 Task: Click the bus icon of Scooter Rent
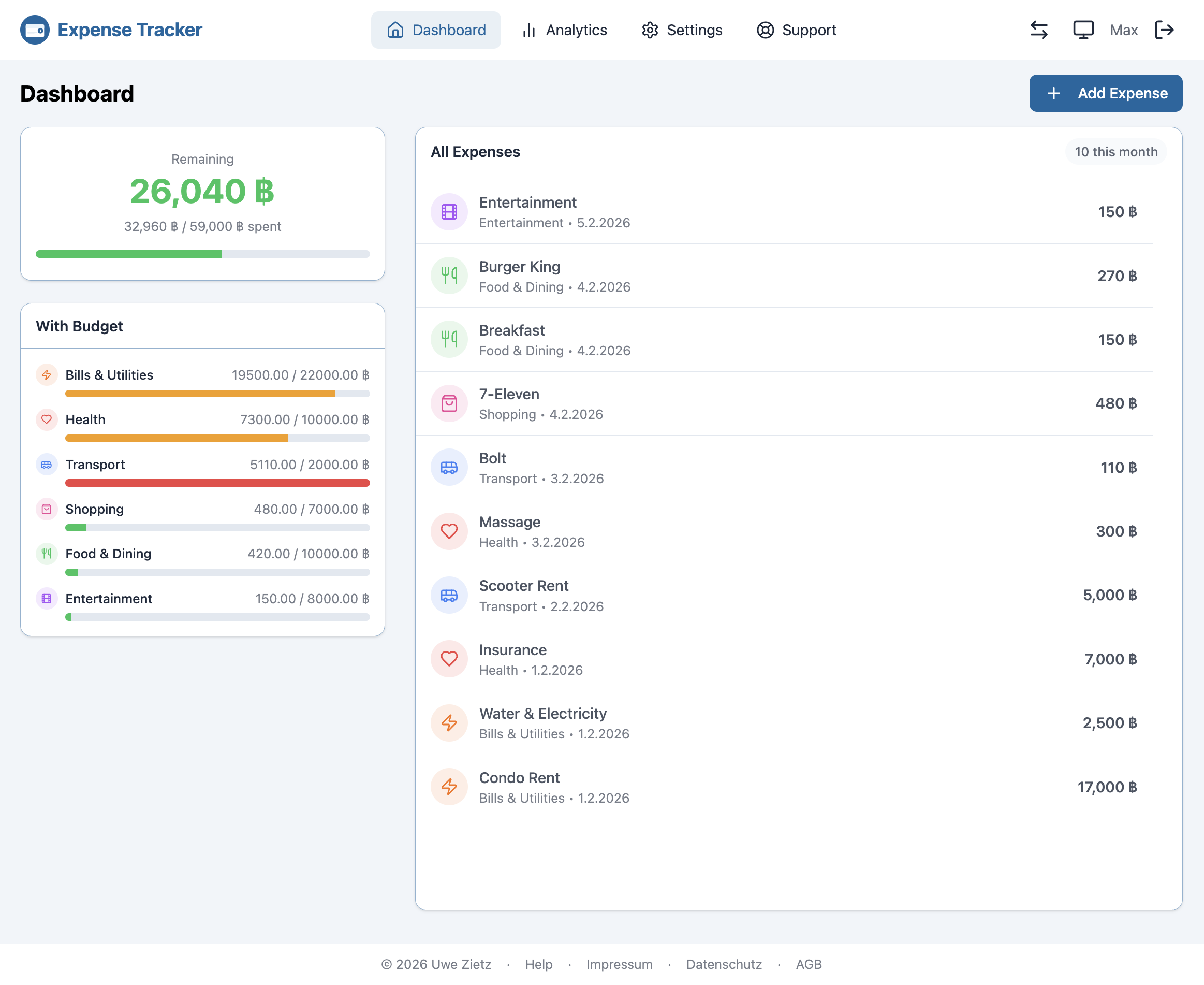pos(449,595)
